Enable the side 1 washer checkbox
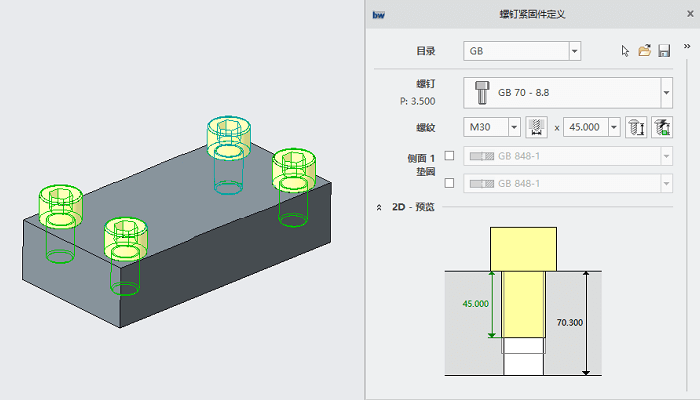The image size is (700, 400). coord(450,156)
